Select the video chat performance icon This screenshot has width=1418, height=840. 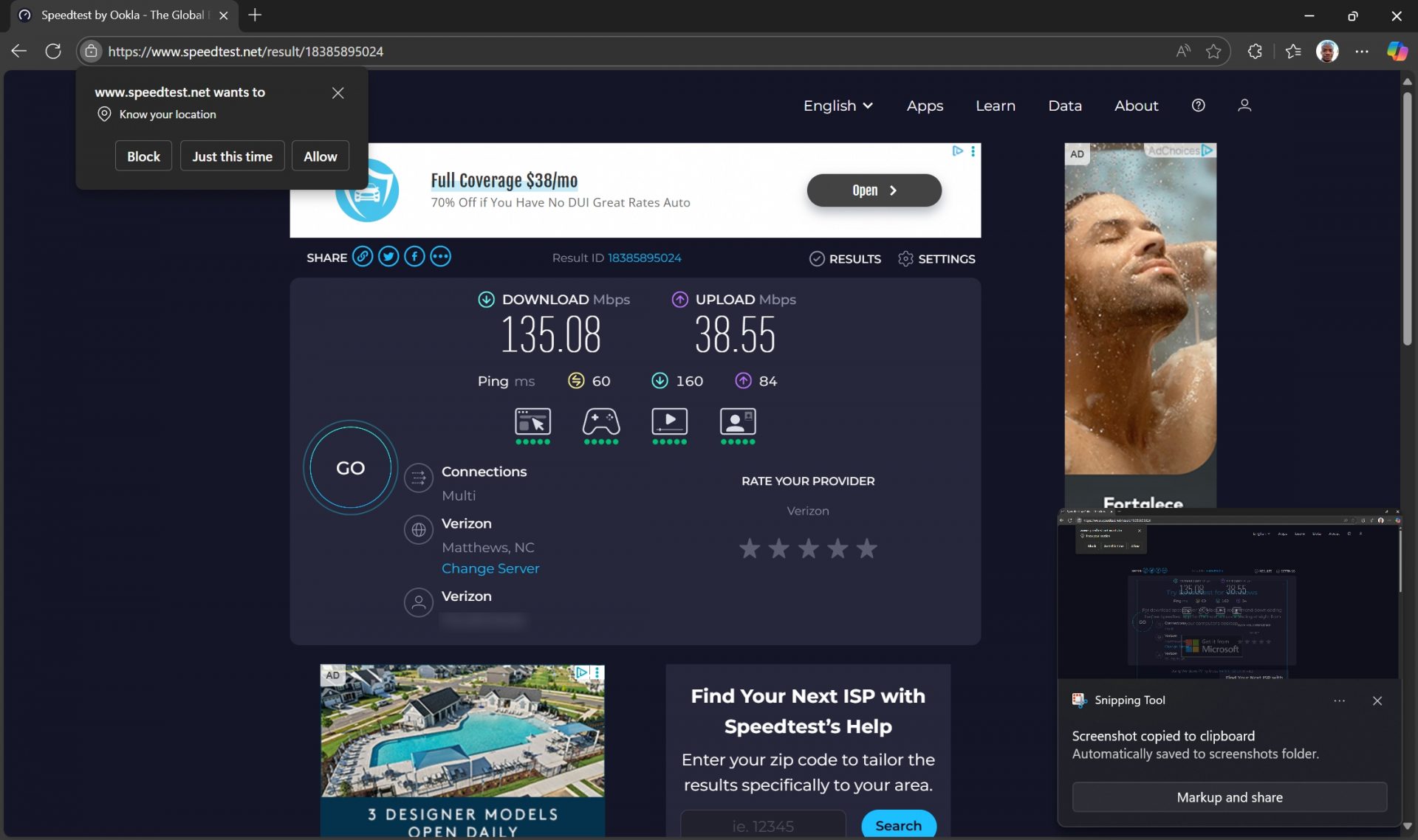(737, 422)
